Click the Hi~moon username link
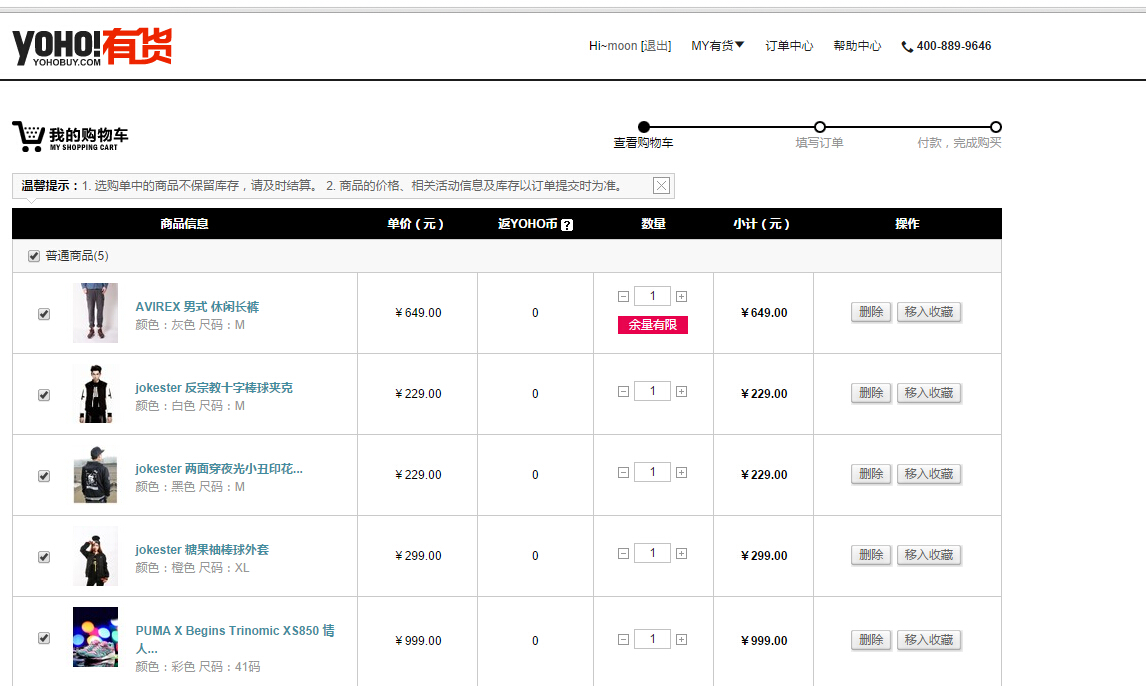Viewport: 1146px width, 686px height. 613,46
